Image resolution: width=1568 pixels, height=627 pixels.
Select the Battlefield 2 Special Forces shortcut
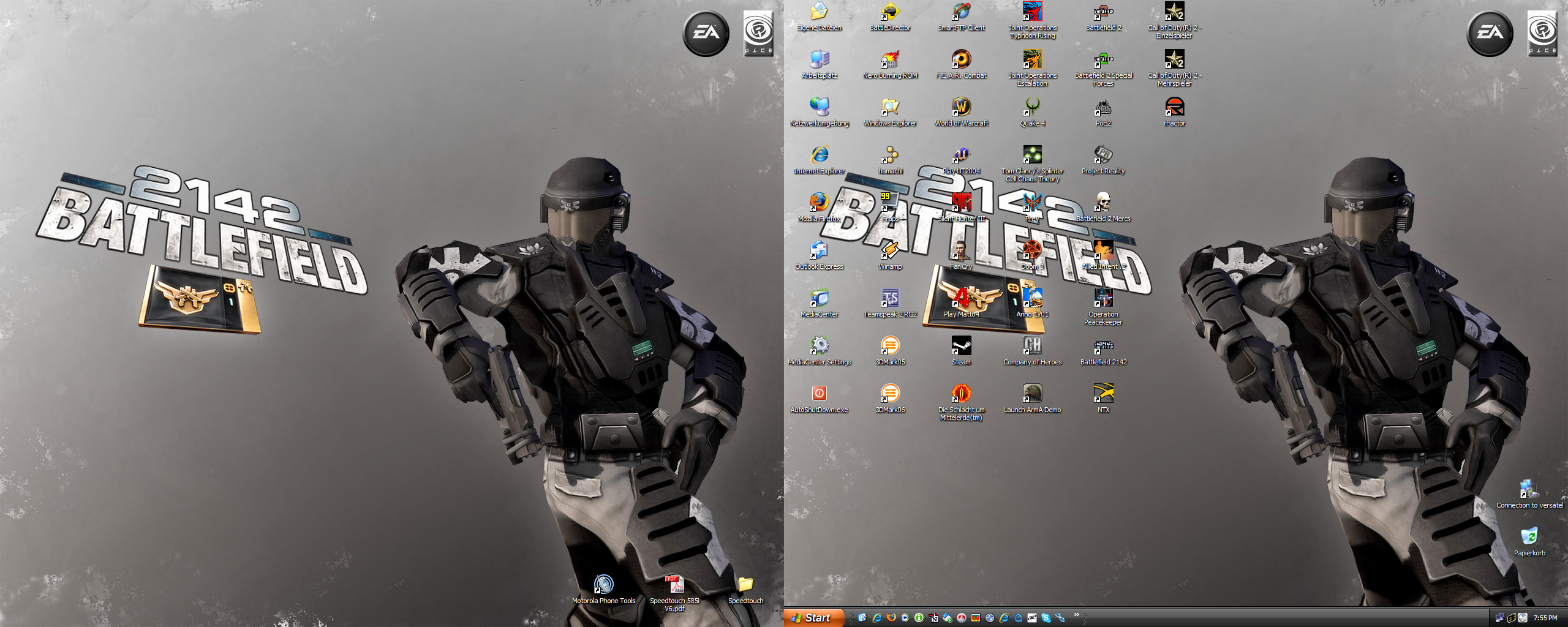pos(1103,68)
